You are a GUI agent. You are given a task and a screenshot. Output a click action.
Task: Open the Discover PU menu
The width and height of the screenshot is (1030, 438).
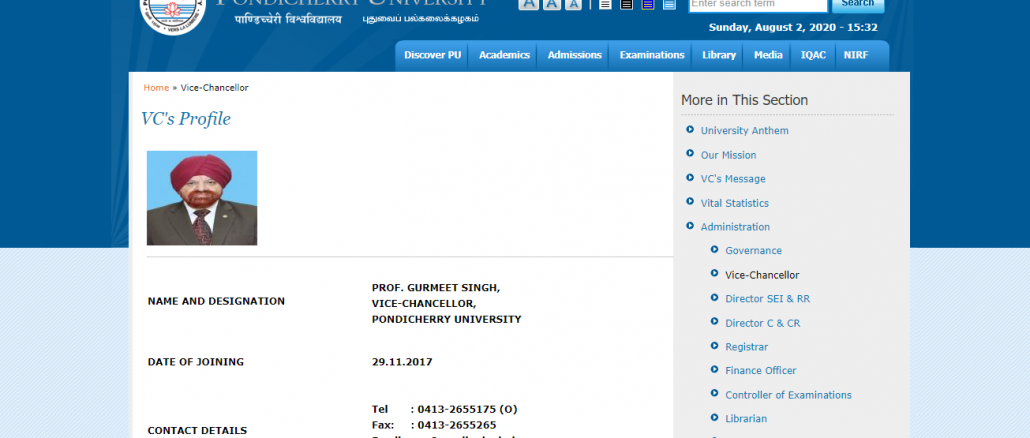coord(432,55)
